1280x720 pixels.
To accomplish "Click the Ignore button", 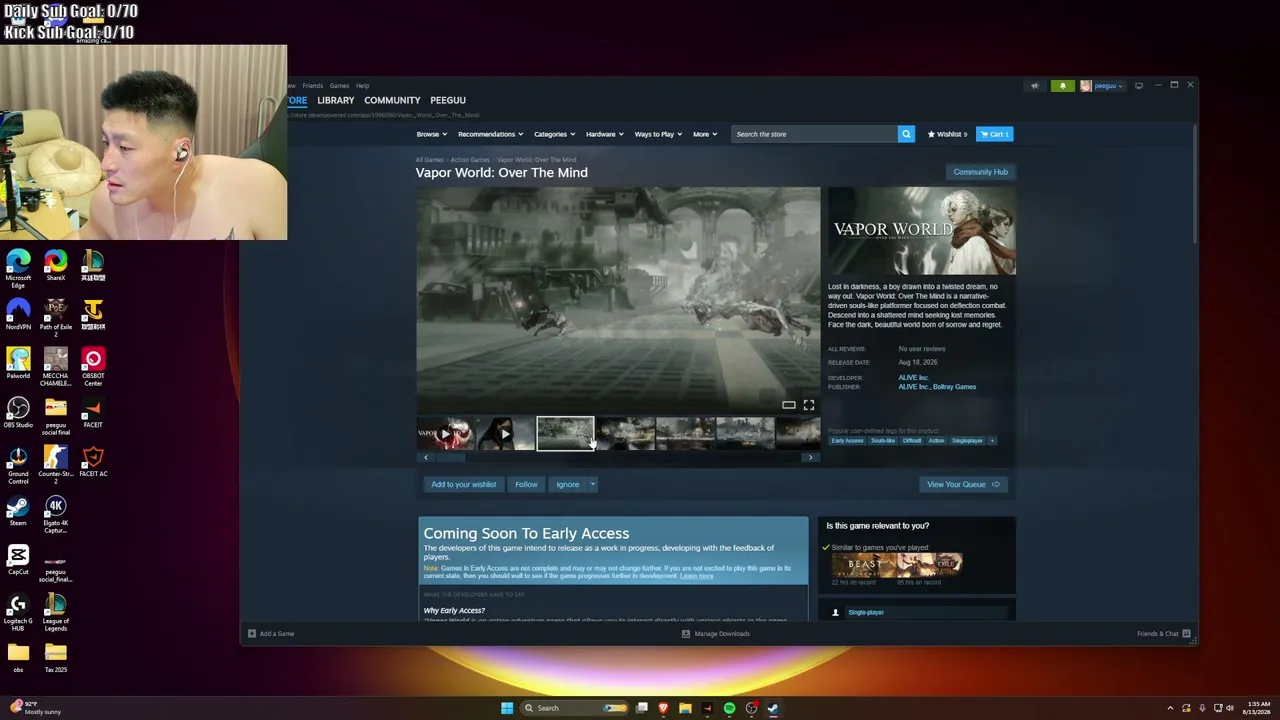I will [x=568, y=484].
